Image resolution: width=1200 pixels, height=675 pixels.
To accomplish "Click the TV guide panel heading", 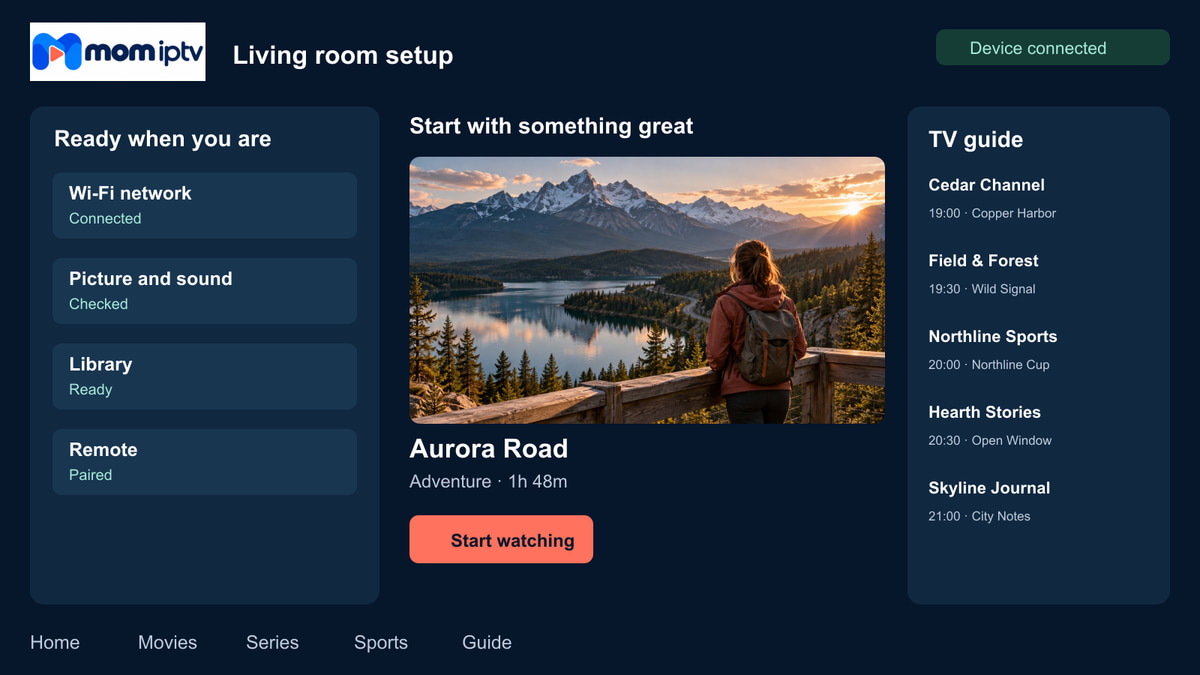I will [x=976, y=140].
